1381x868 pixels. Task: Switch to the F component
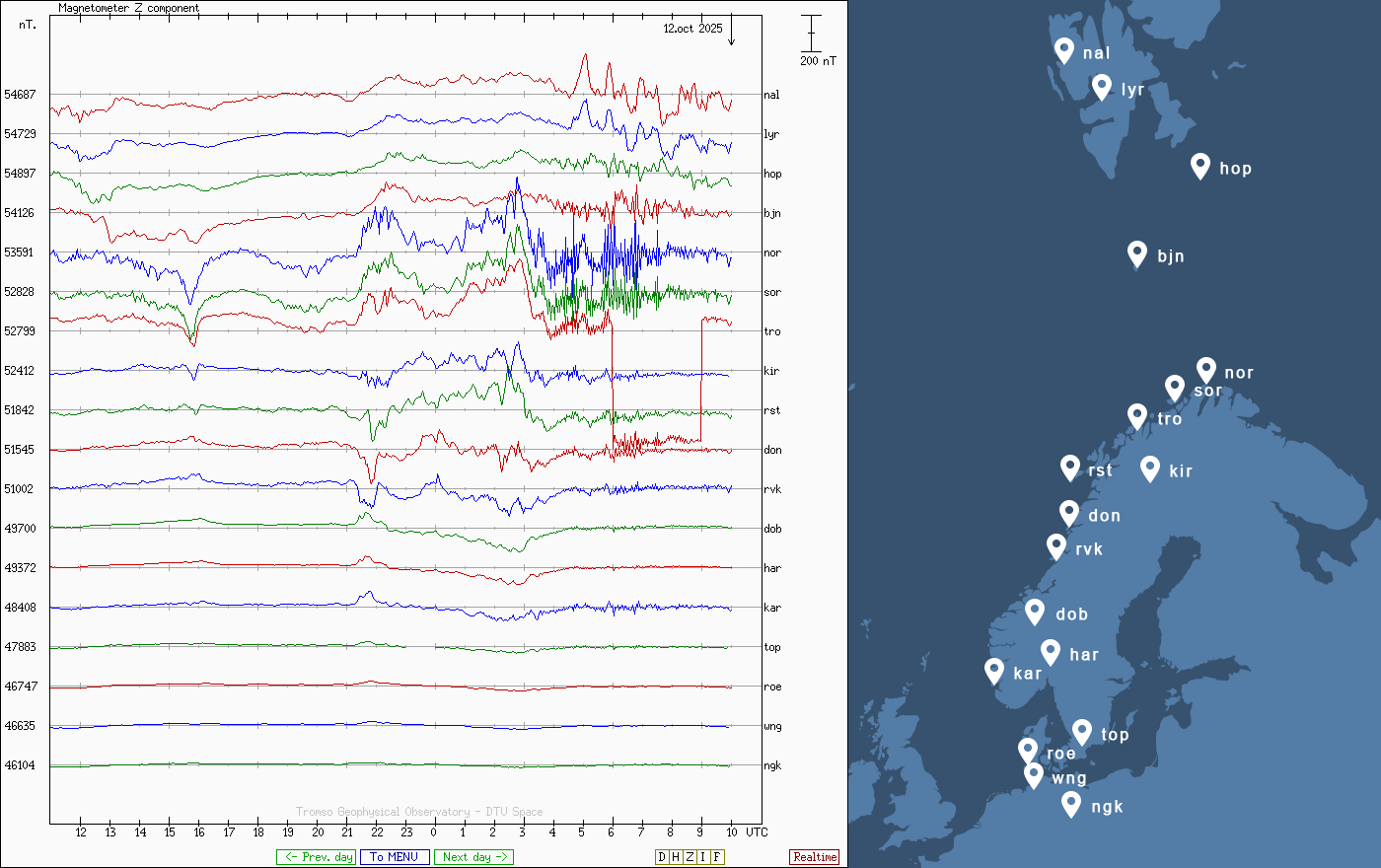pos(717,857)
